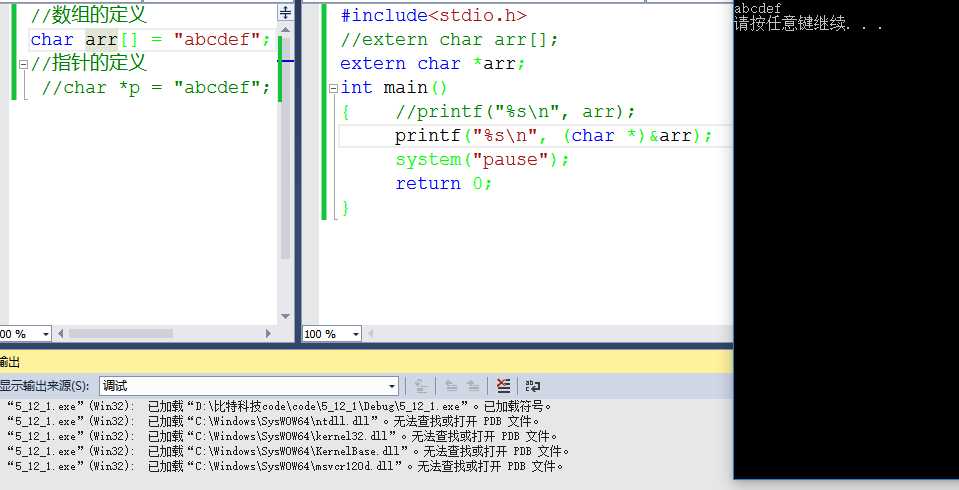Go to previous message in Output toolbar
This screenshot has width=959, height=490.
(x=451, y=386)
